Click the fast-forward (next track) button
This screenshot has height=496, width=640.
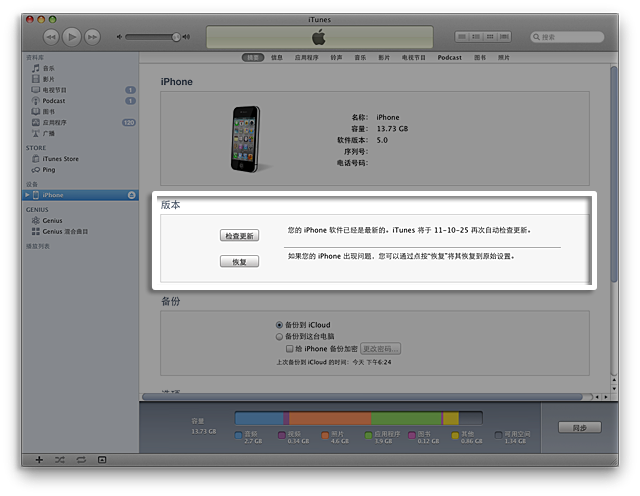[92, 37]
